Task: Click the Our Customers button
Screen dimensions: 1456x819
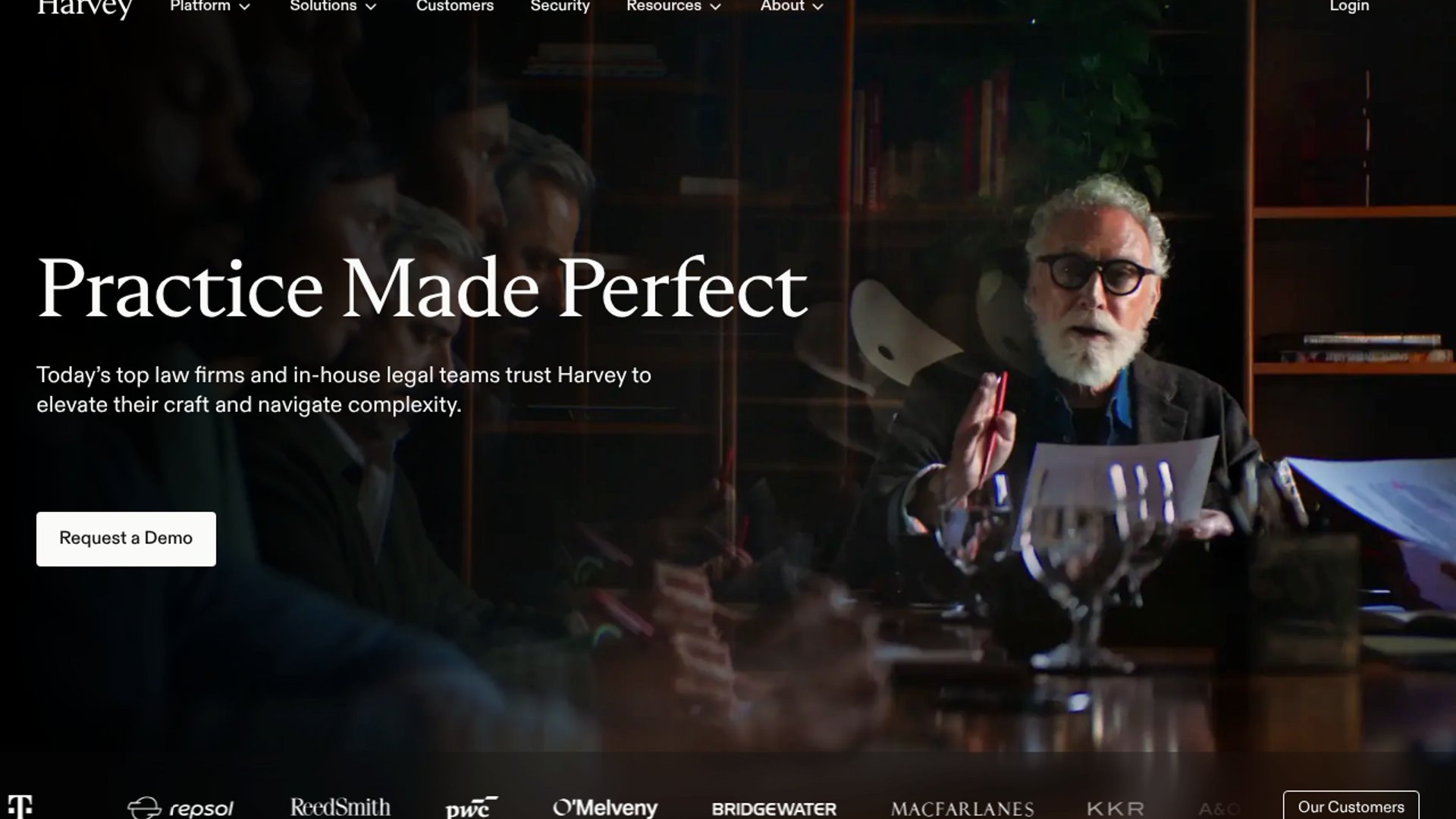Action: (x=1351, y=805)
